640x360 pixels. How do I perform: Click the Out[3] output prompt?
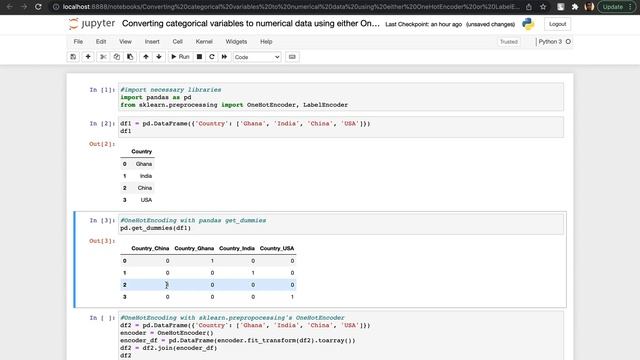(102, 241)
